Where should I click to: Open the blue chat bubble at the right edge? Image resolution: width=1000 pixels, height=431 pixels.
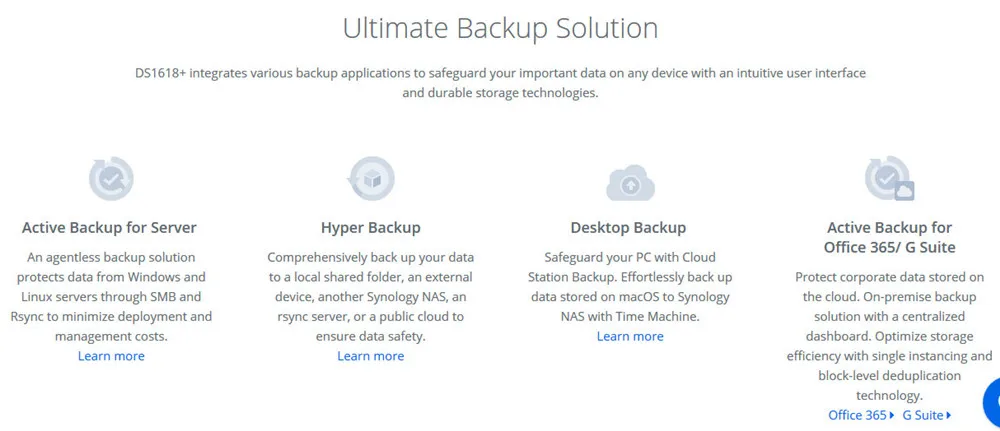tap(992, 403)
